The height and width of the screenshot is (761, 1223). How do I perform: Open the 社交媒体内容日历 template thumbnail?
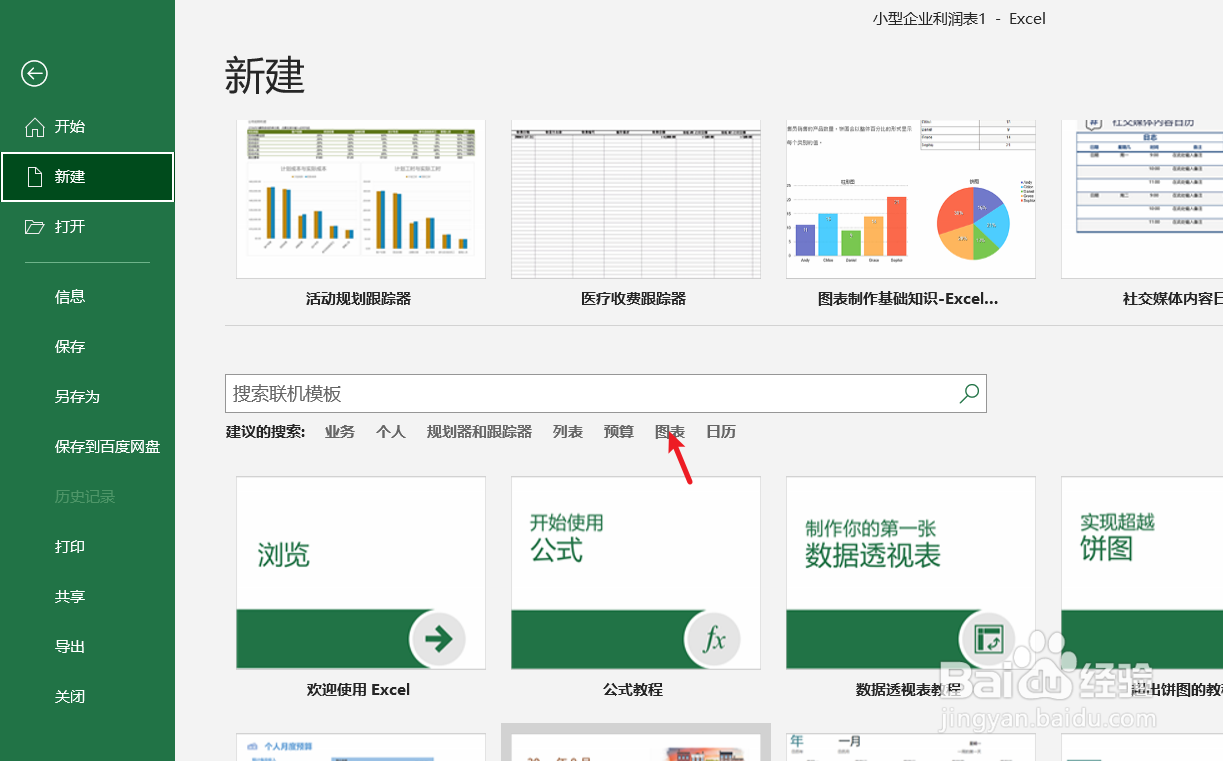1142,199
